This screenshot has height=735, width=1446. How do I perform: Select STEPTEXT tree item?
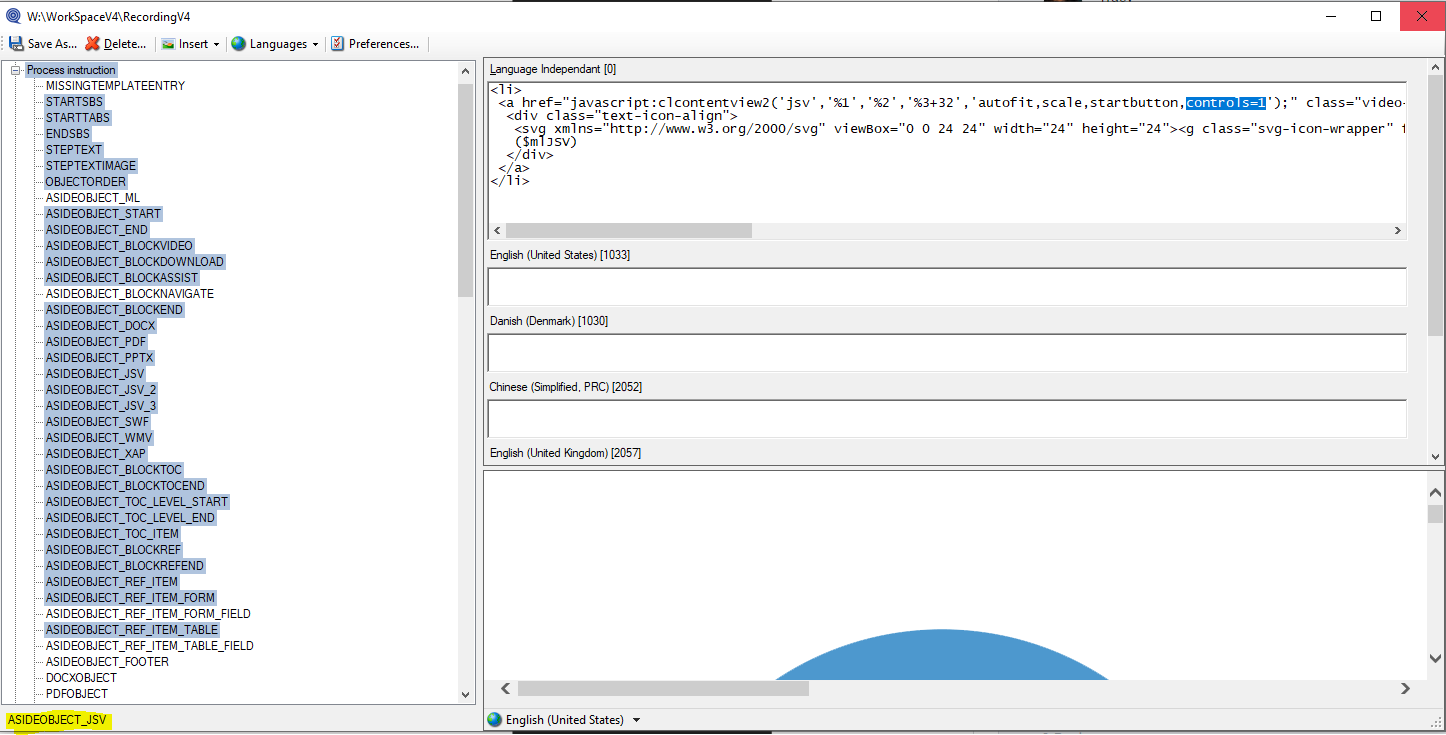click(74, 150)
